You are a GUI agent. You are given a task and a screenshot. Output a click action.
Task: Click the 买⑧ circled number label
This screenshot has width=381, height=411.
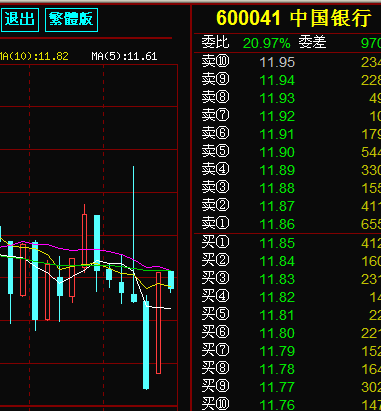point(215,368)
